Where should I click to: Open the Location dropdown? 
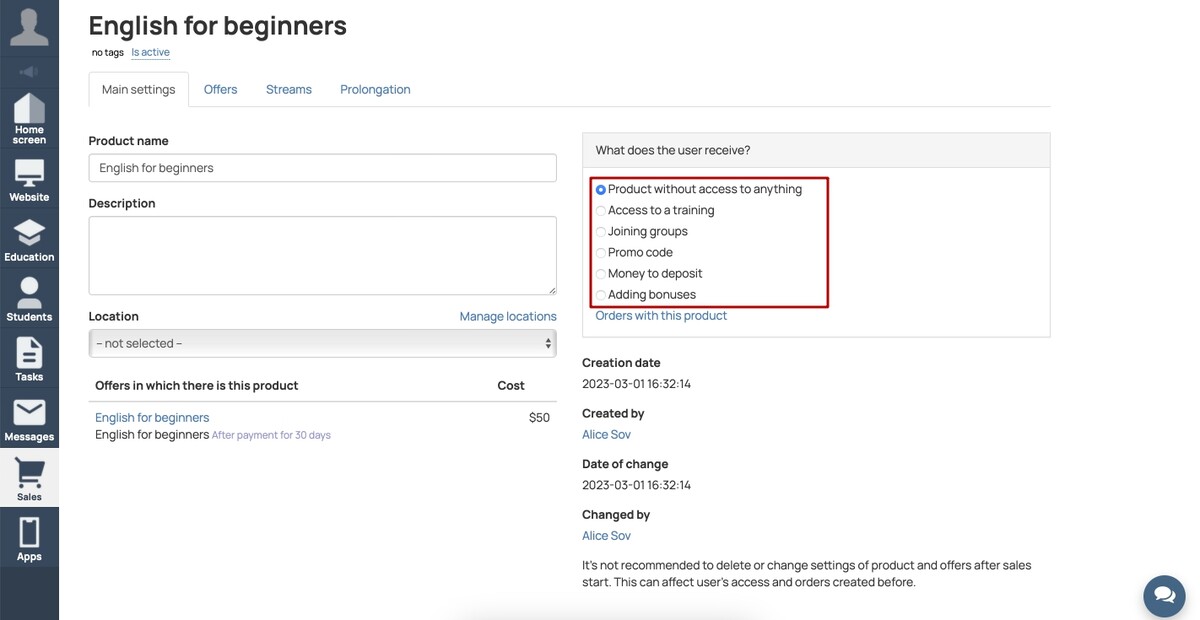click(322, 343)
